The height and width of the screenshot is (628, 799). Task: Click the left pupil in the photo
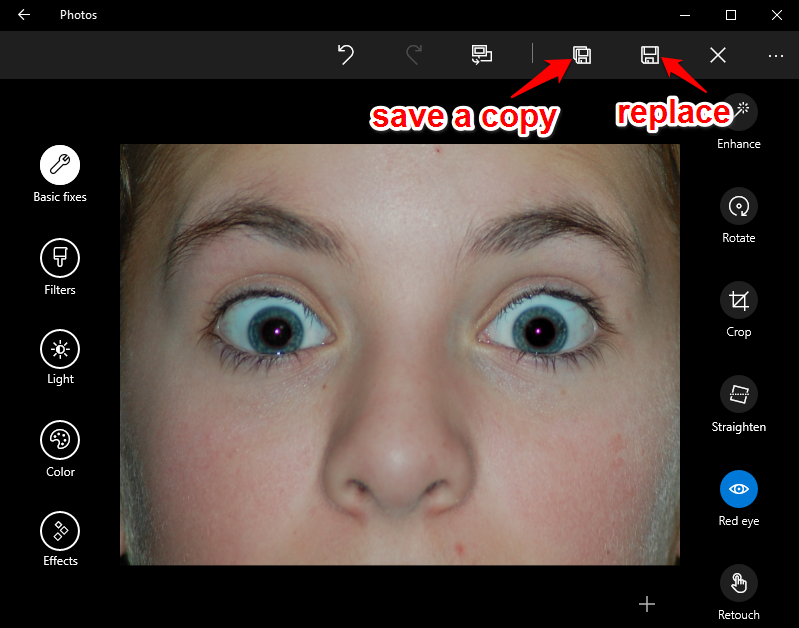click(276, 332)
